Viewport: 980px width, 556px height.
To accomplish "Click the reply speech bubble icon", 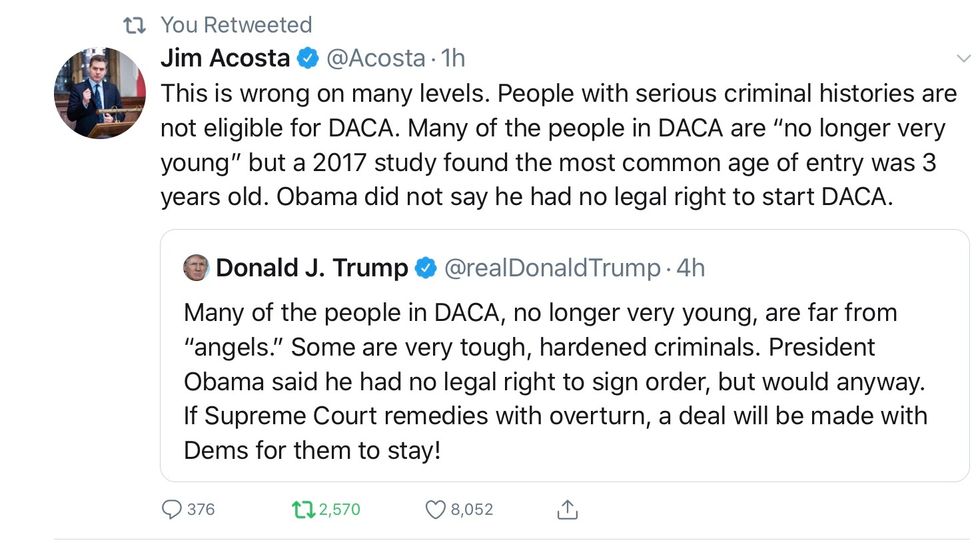I will pyautogui.click(x=172, y=510).
